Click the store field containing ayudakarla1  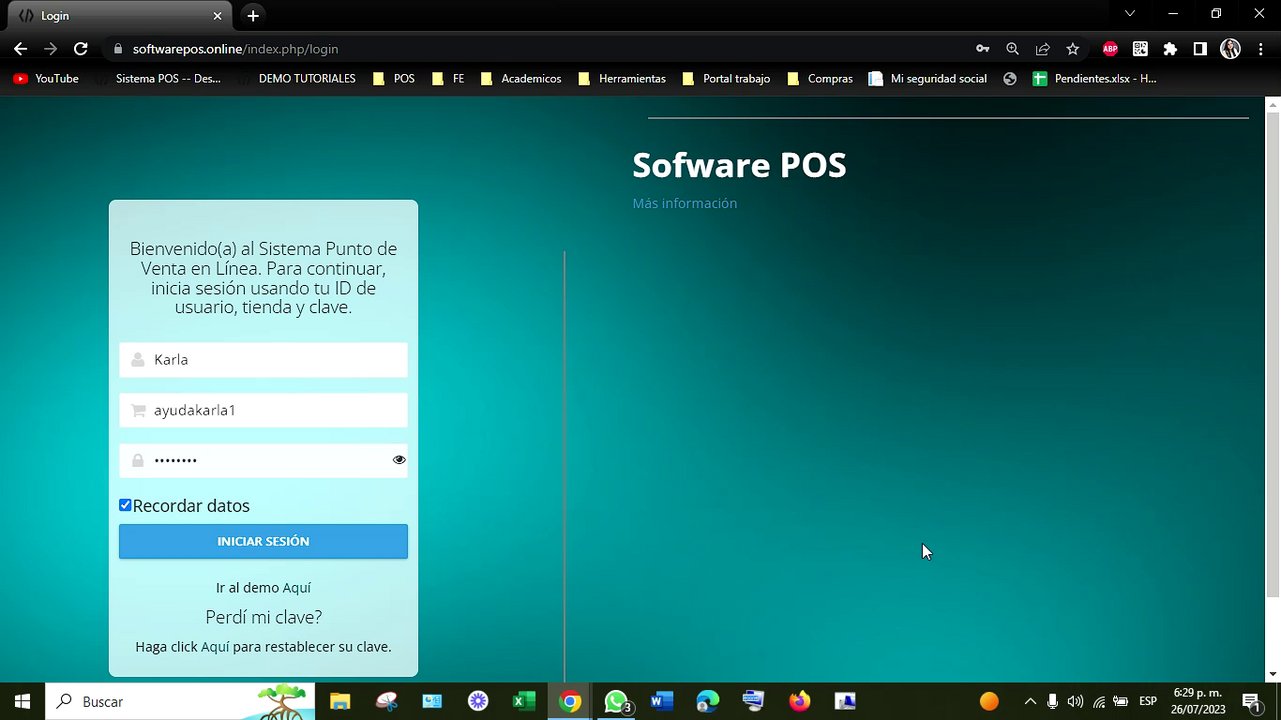coord(263,410)
